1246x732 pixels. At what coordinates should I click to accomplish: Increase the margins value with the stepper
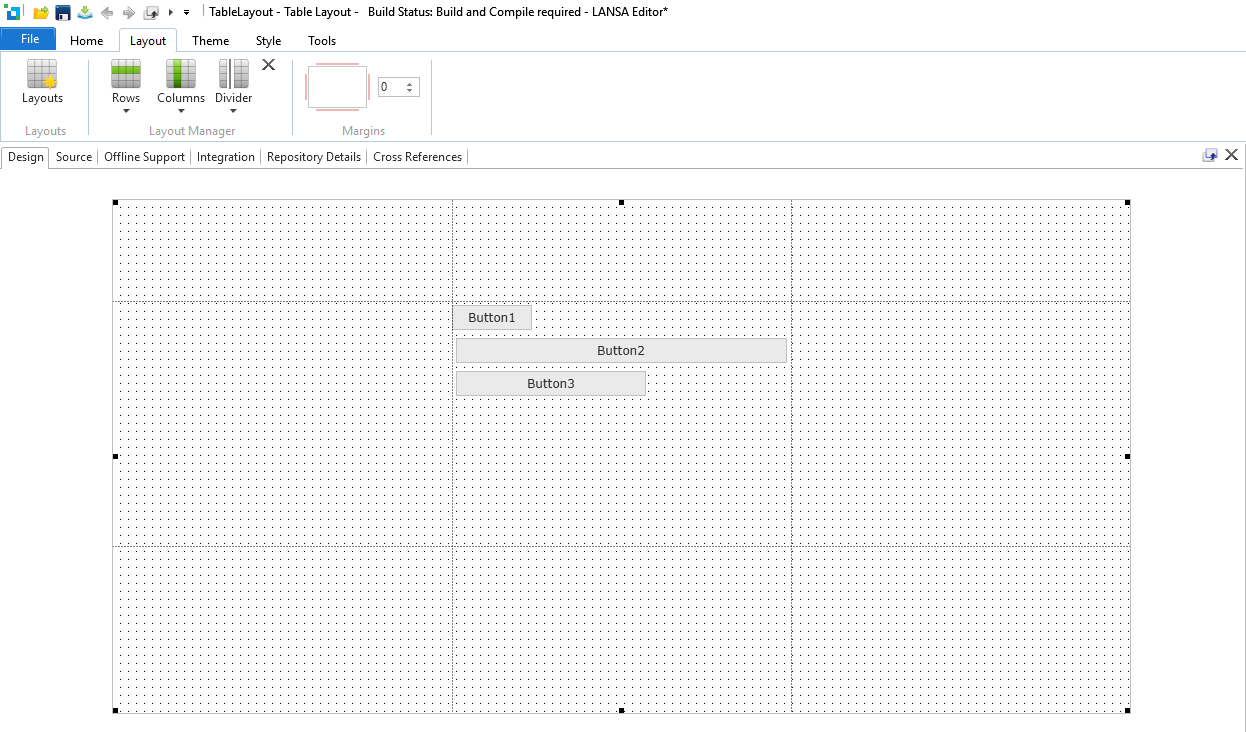(411, 84)
